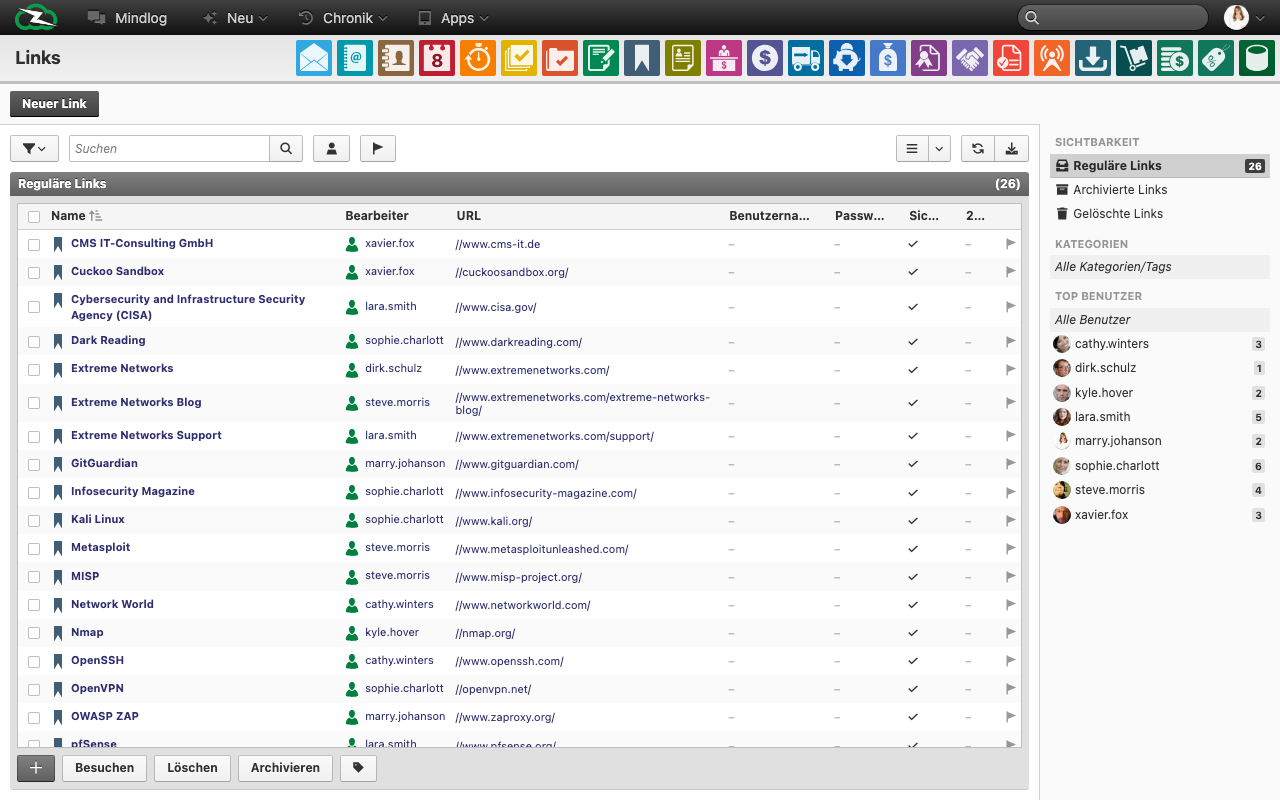Viewport: 1280px width, 800px height.
Task: Click the Besuchen button
Action: point(105,768)
